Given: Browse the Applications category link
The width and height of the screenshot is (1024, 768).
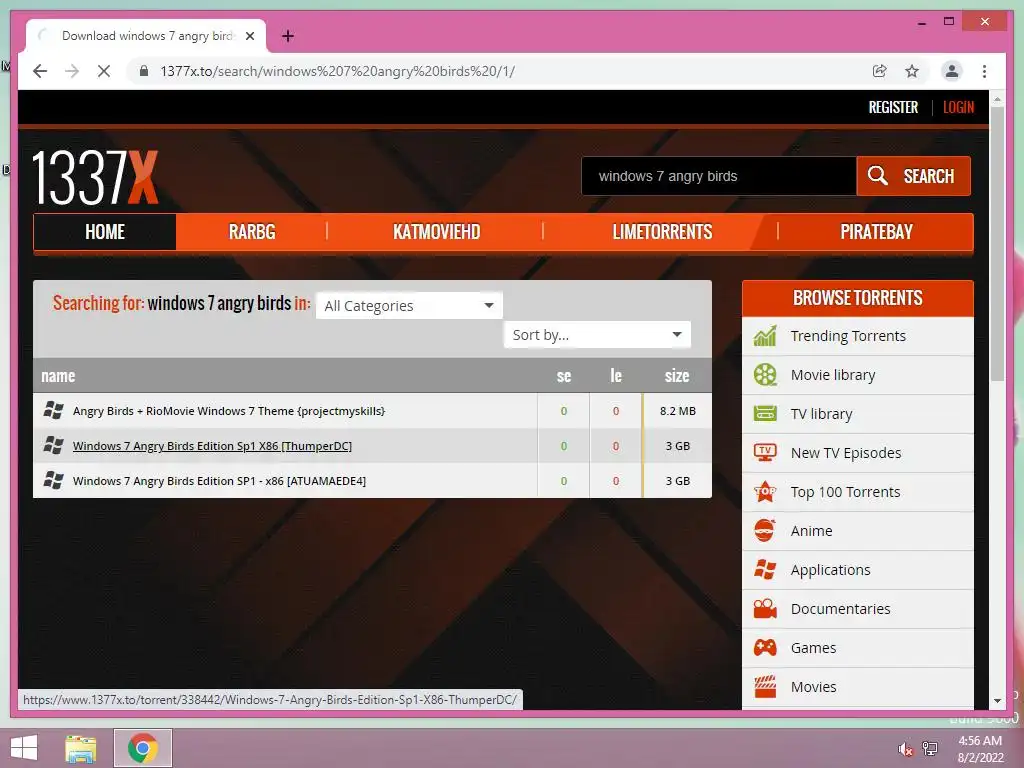Looking at the screenshot, I should tap(830, 569).
